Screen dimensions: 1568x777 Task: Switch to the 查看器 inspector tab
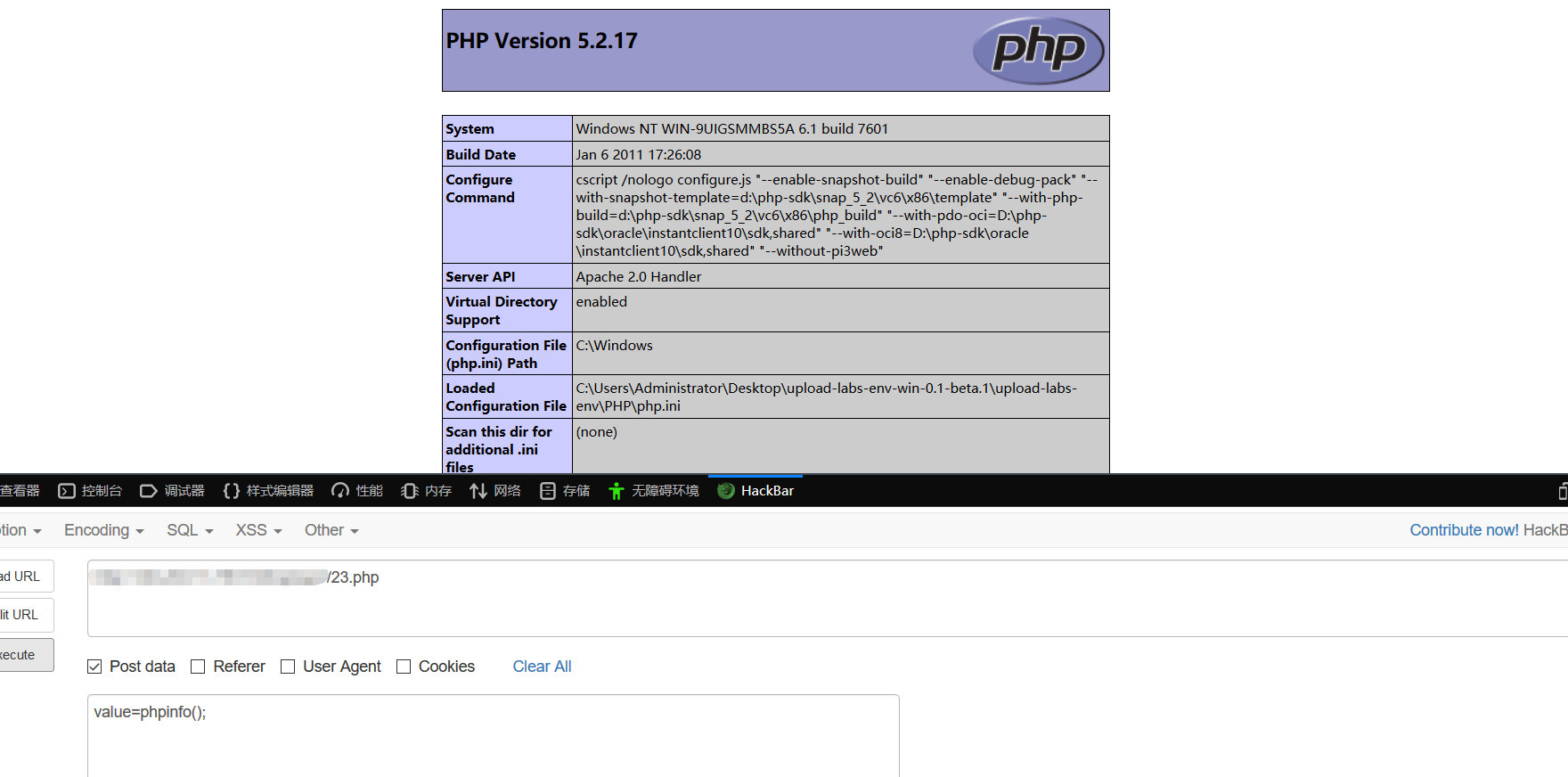point(20,491)
